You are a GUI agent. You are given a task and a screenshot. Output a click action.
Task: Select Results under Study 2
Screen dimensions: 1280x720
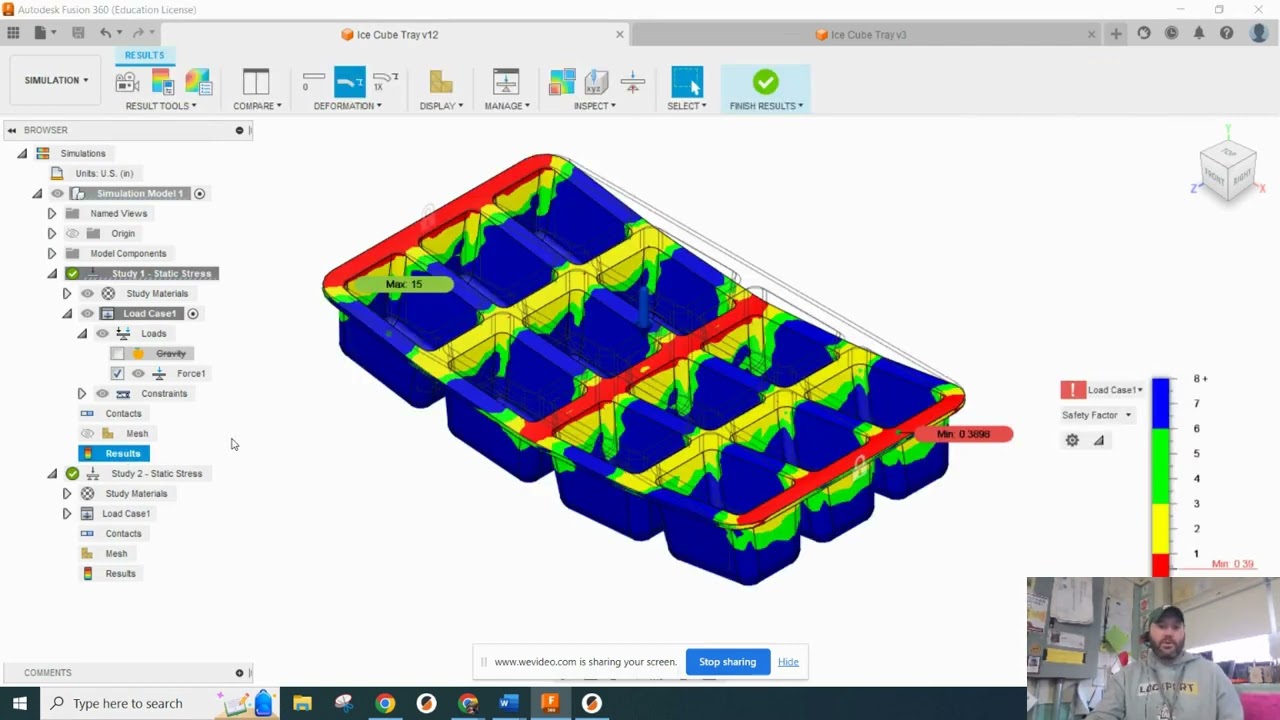pyautogui.click(x=120, y=573)
